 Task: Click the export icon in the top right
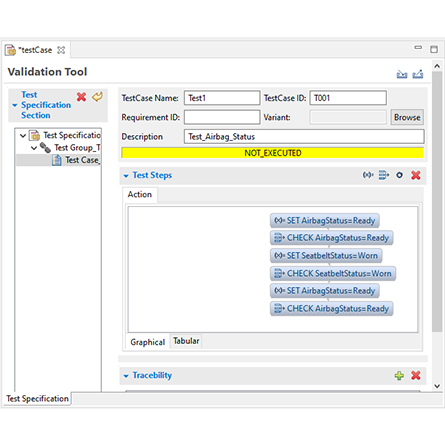pyautogui.click(x=418, y=74)
